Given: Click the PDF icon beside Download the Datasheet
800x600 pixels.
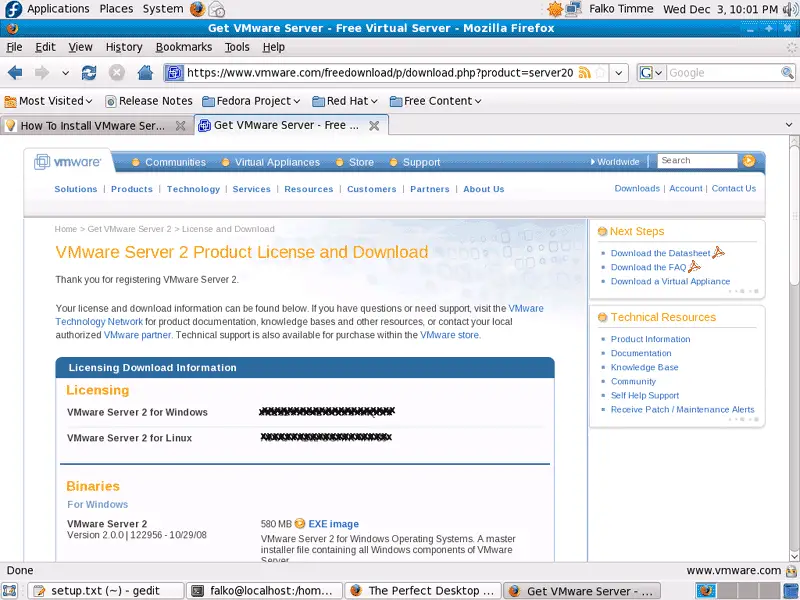Looking at the screenshot, I should coord(718,252).
